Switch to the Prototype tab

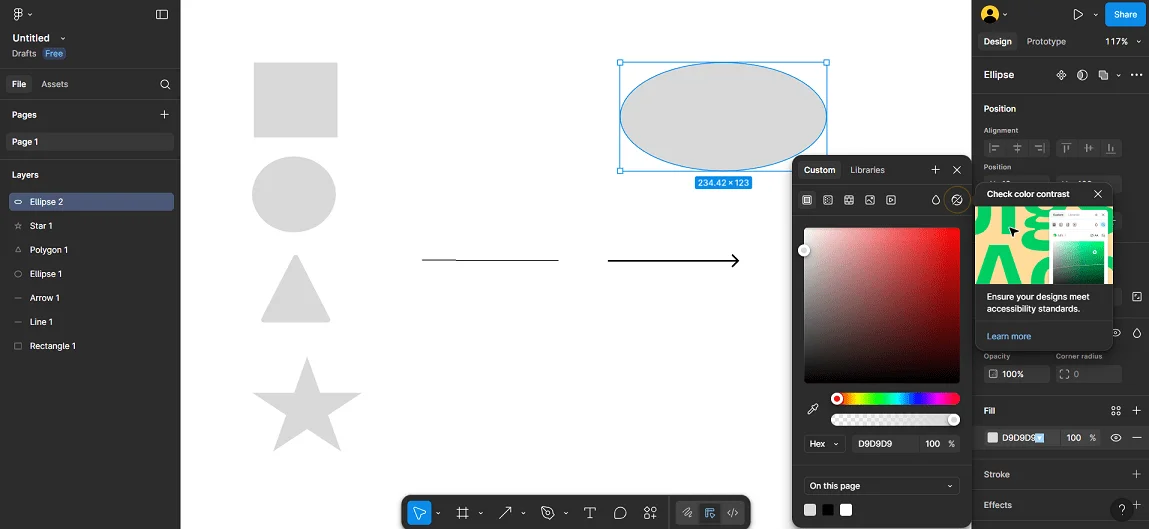click(1046, 42)
